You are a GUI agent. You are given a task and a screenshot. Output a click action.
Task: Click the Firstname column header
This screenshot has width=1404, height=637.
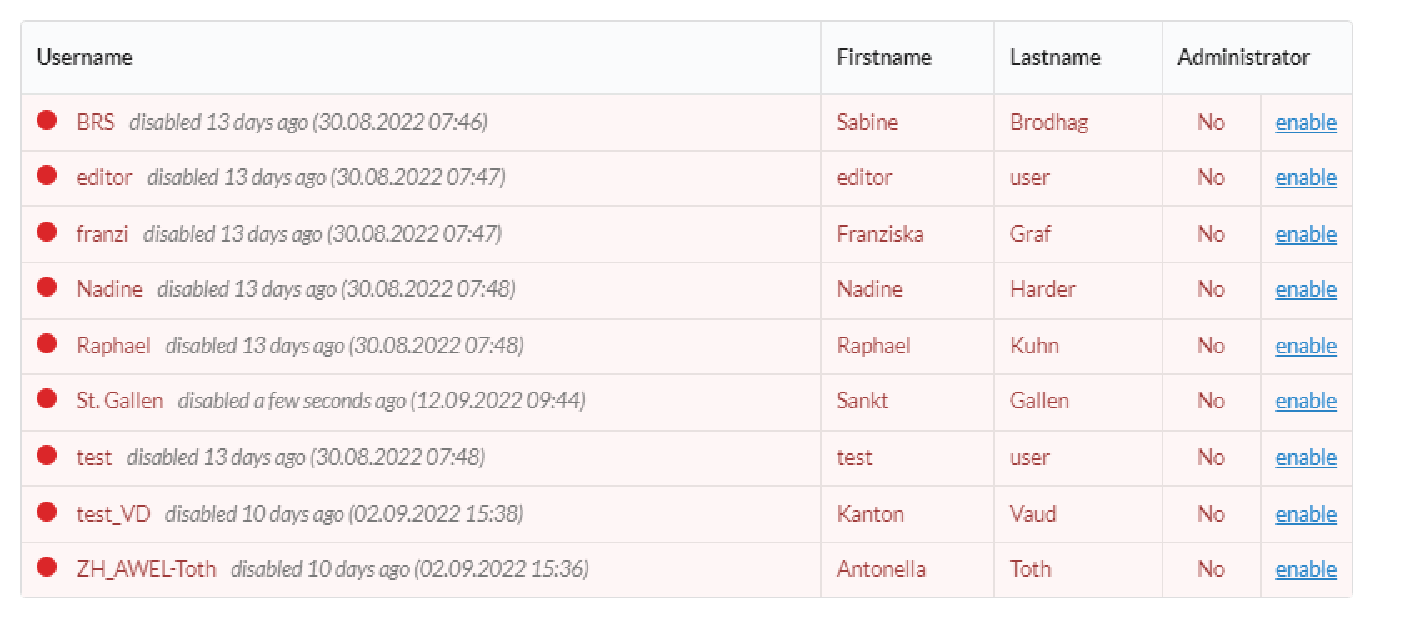click(x=883, y=57)
